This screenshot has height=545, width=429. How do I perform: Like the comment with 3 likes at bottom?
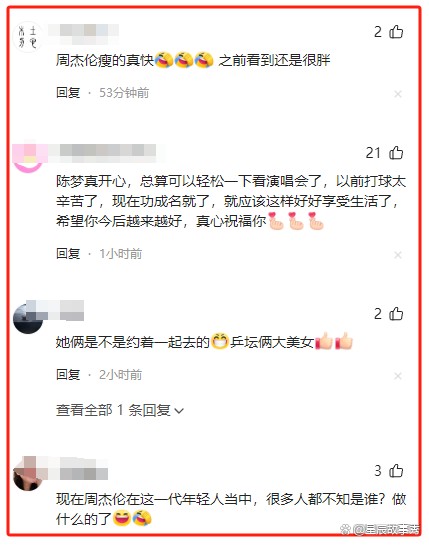click(396, 471)
